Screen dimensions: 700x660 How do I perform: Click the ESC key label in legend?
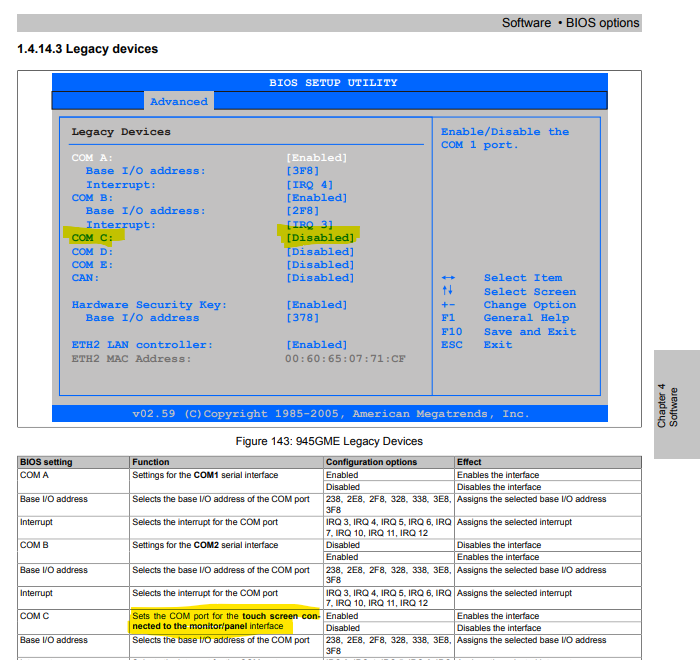(x=451, y=345)
